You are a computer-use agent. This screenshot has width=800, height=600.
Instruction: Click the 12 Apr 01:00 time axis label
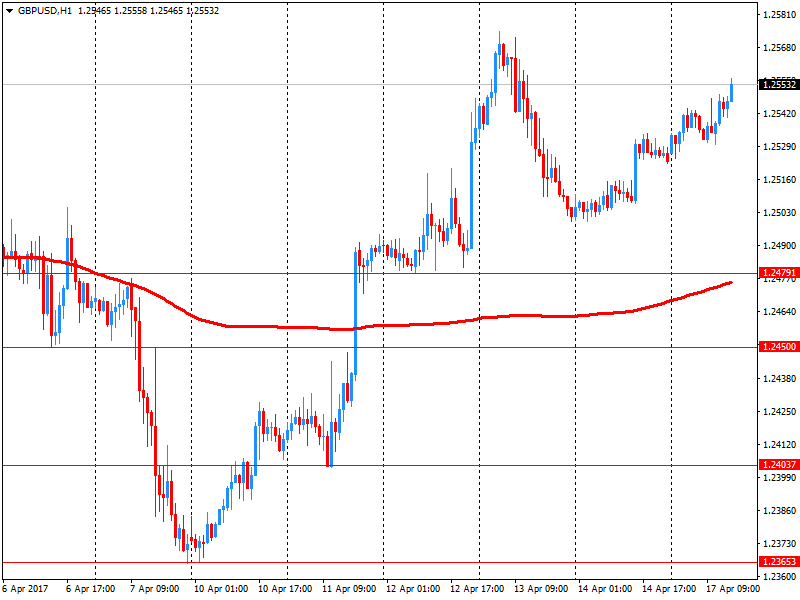413,589
